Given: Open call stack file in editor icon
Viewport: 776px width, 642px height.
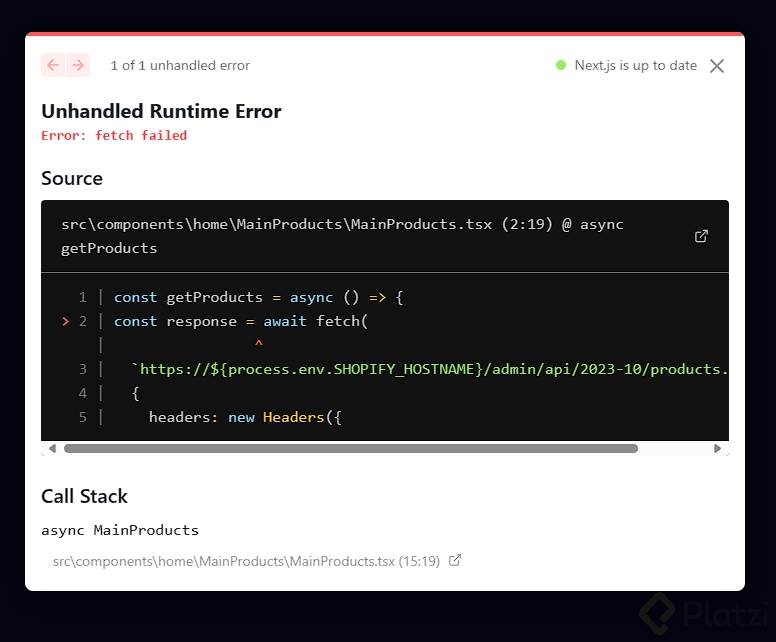Looking at the screenshot, I should 455,560.
